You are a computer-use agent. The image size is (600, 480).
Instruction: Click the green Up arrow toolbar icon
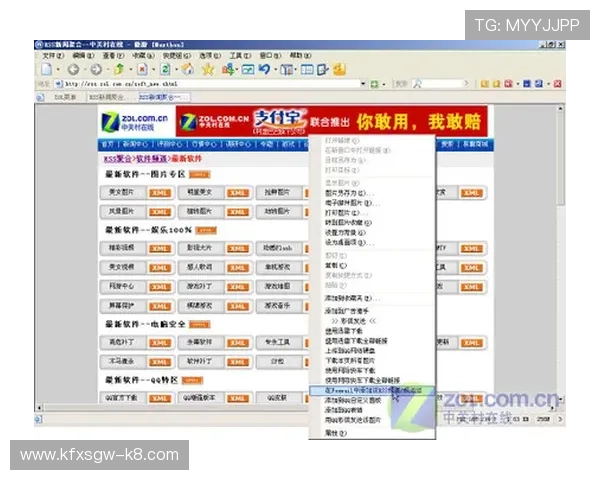(x=119, y=69)
